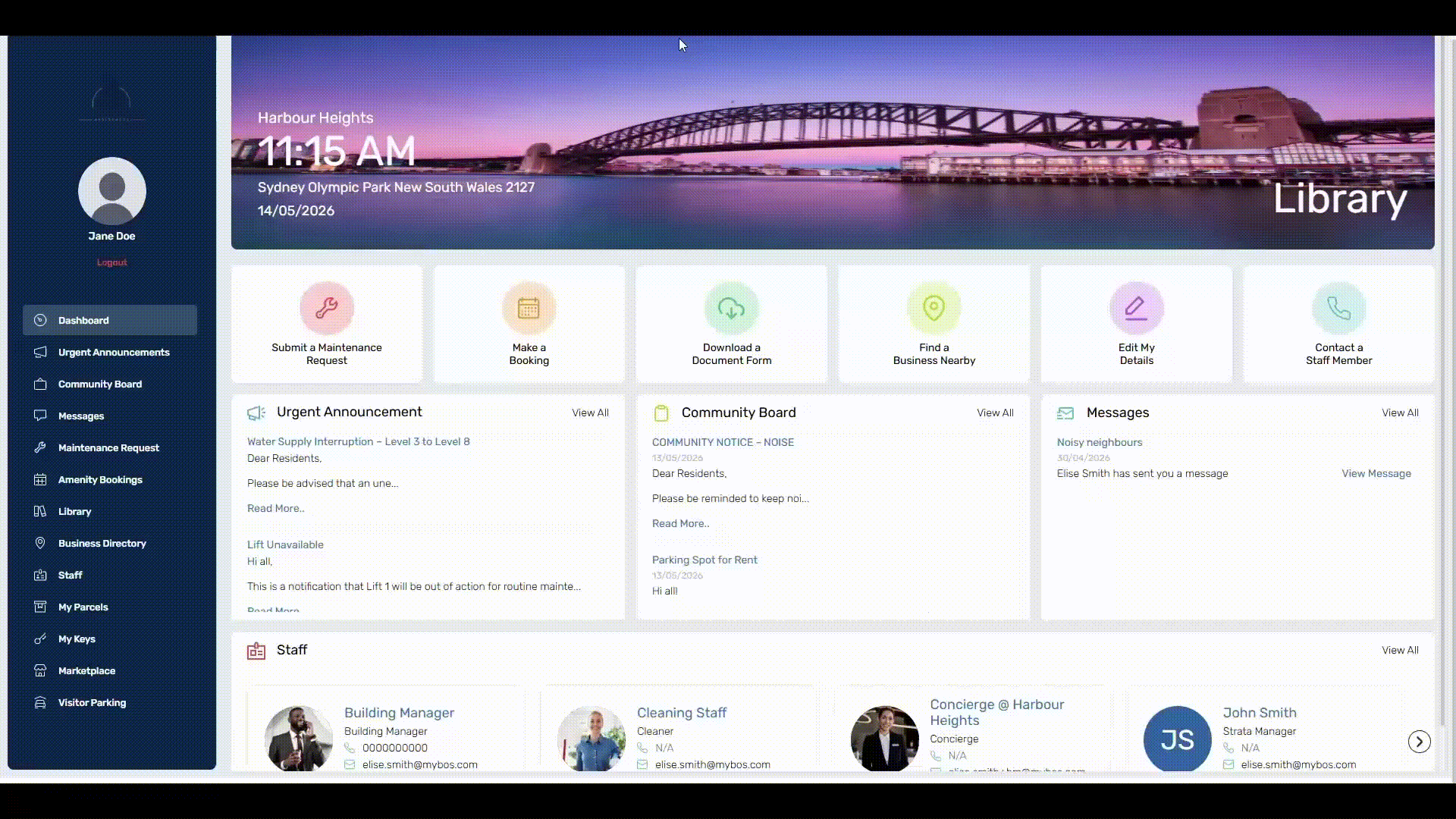Viewport: 1456px width, 819px height.
Task: Click the Download a Document Form cloud icon
Action: pos(731,308)
